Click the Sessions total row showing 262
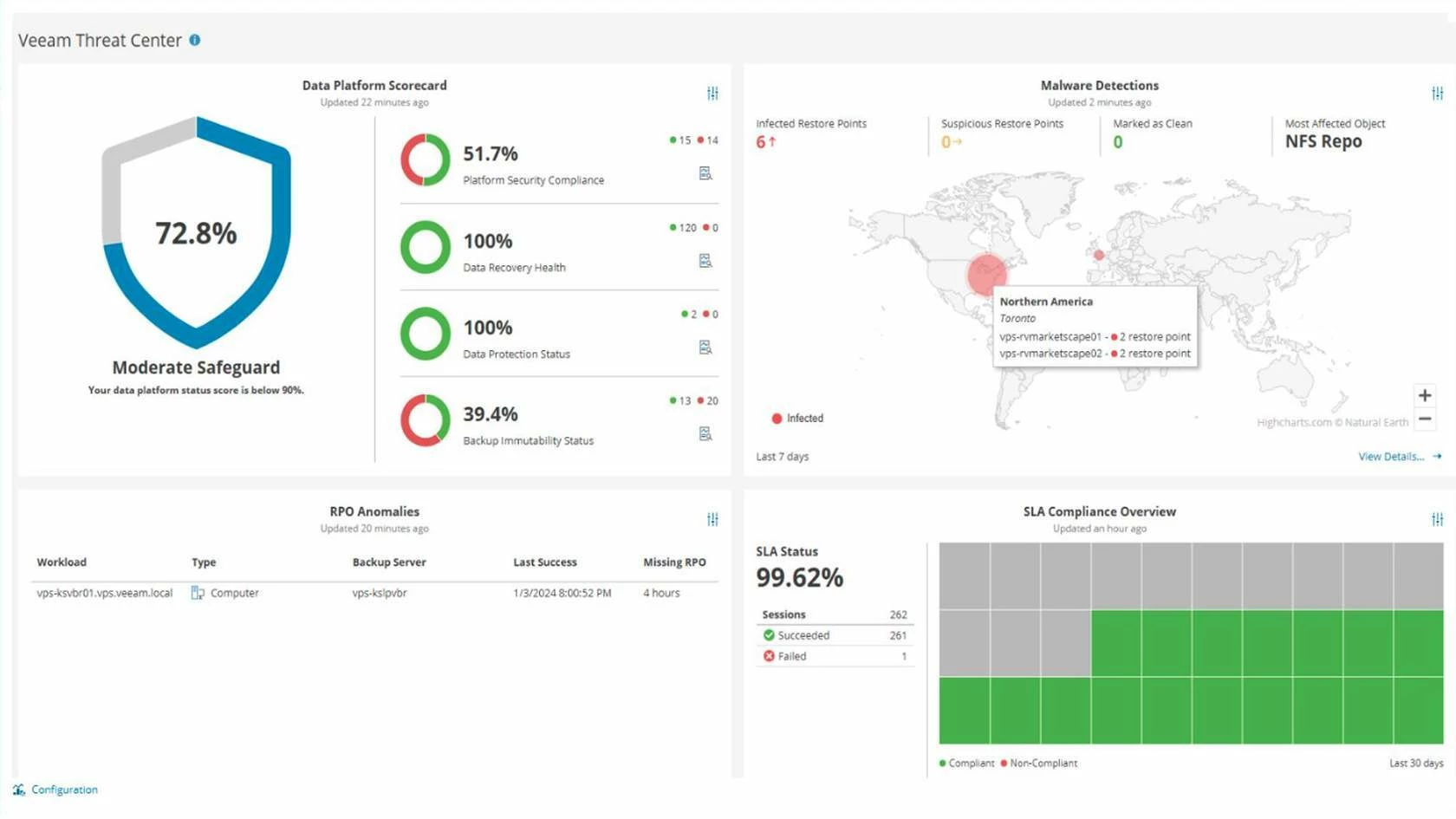The height and width of the screenshot is (819, 1456). pyautogui.click(x=835, y=614)
